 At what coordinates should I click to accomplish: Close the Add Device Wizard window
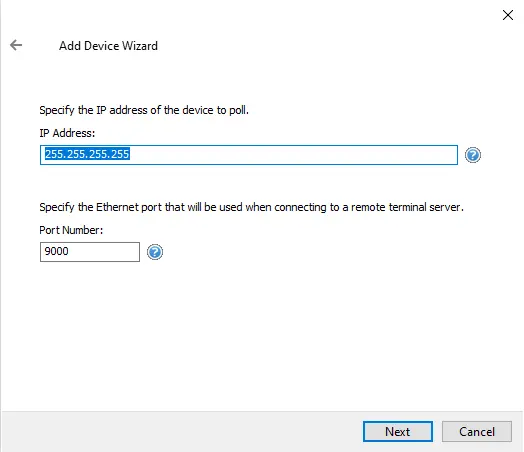(508, 15)
